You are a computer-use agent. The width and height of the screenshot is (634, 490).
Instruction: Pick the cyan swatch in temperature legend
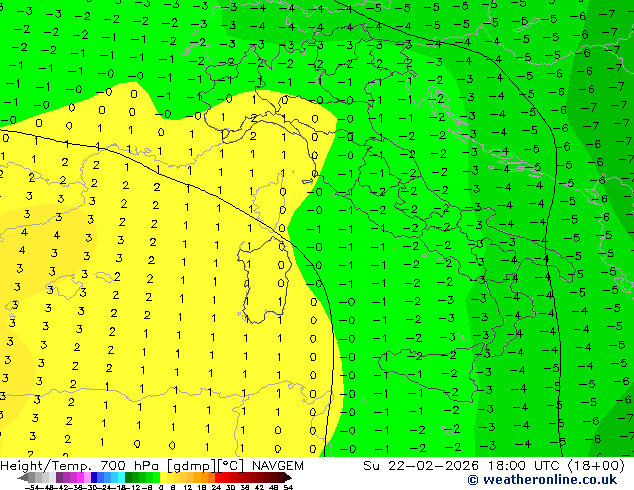121,477
